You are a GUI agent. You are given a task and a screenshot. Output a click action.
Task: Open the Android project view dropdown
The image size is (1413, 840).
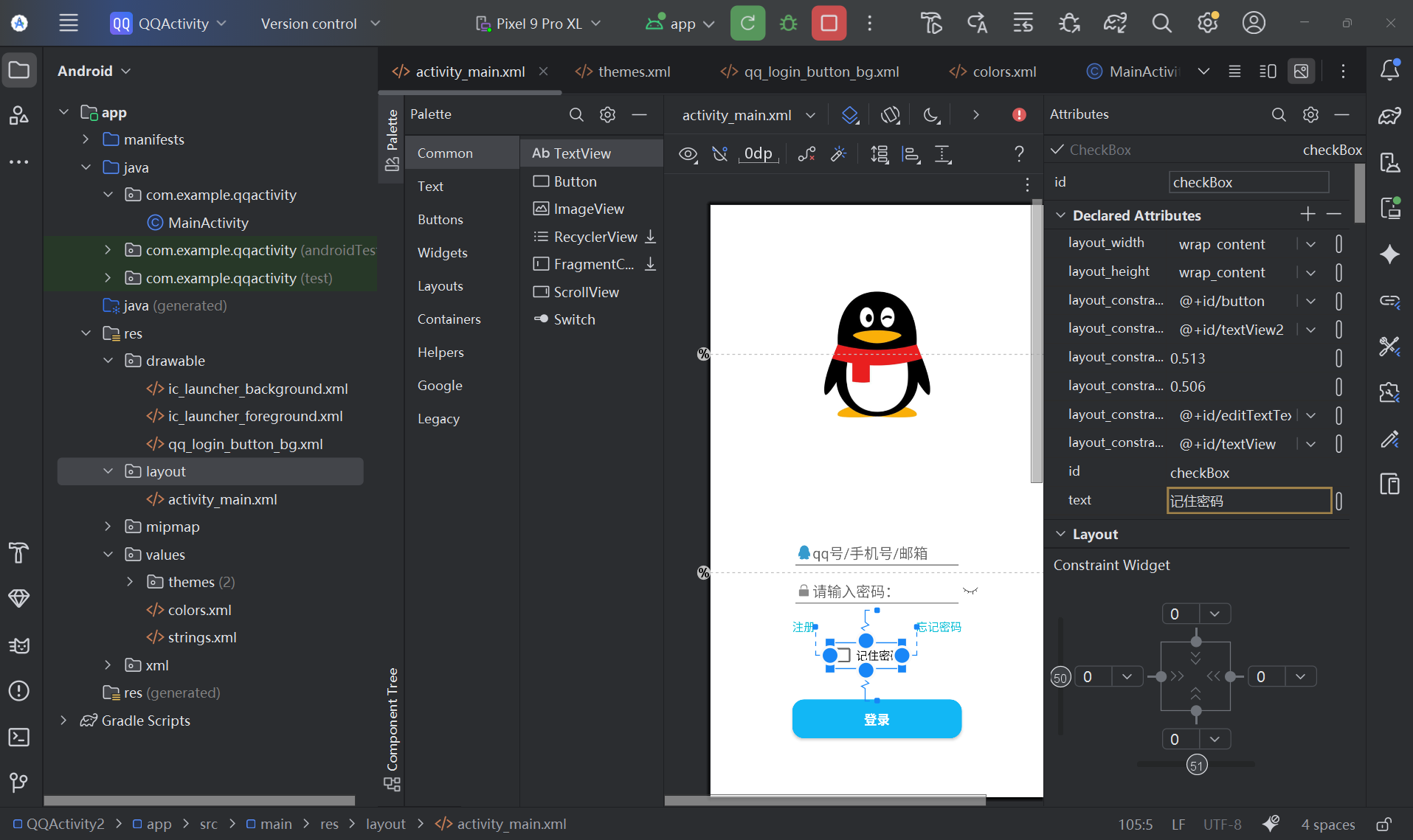click(94, 71)
